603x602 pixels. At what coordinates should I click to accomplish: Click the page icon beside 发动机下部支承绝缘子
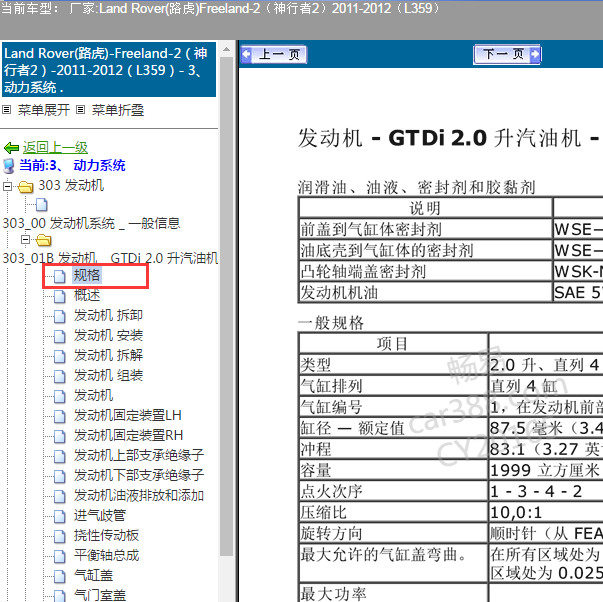[60, 476]
